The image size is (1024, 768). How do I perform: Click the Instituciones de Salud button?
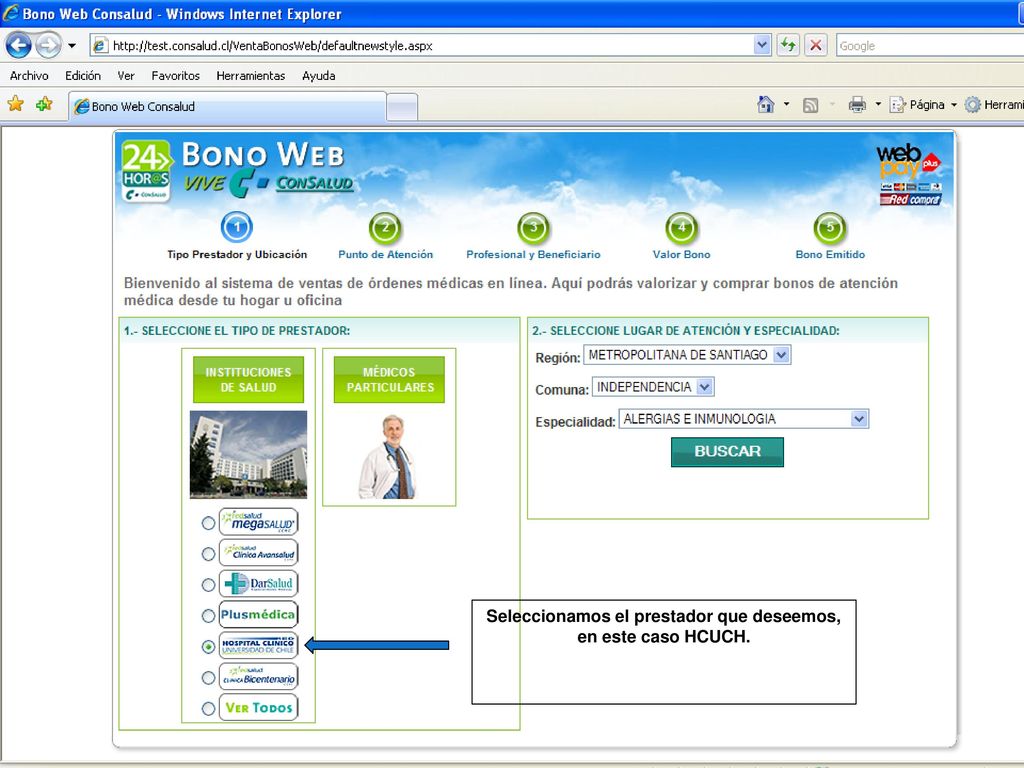tap(248, 379)
